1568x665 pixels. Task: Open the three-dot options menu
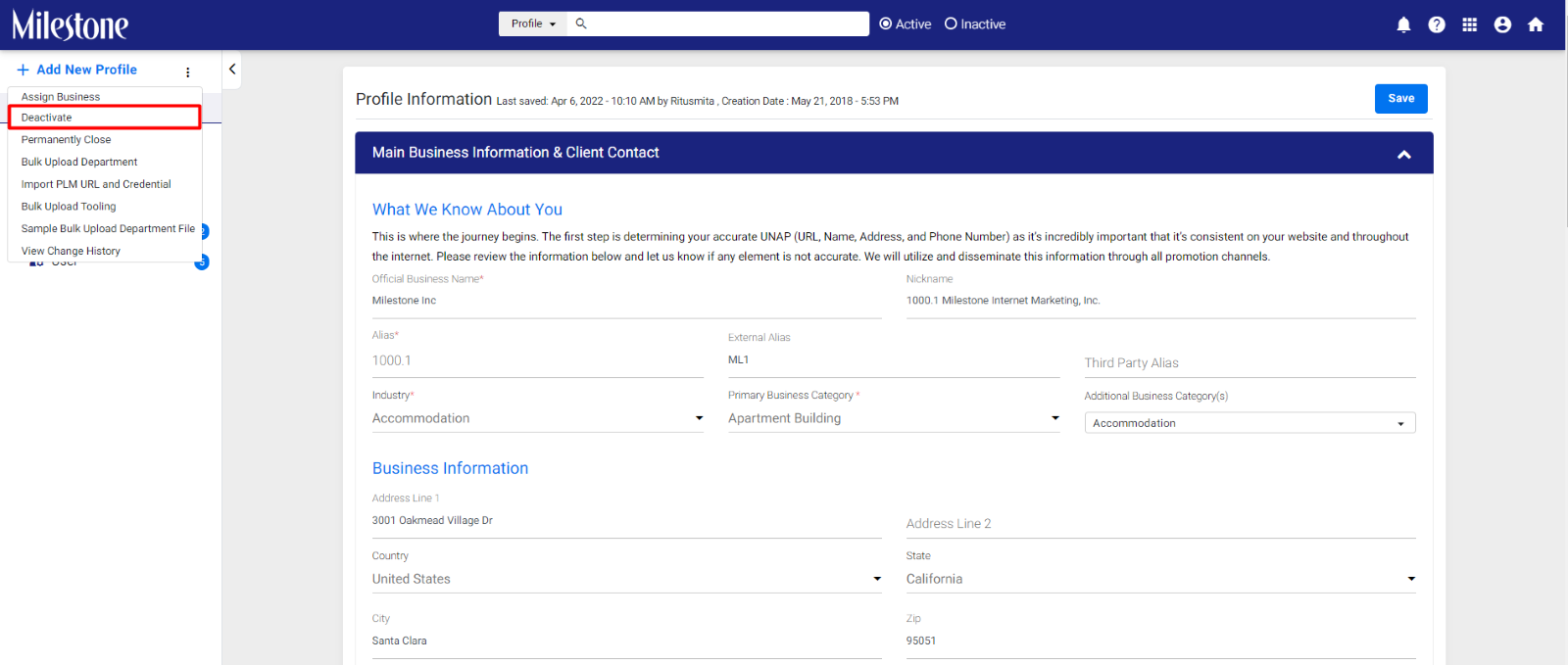(187, 71)
